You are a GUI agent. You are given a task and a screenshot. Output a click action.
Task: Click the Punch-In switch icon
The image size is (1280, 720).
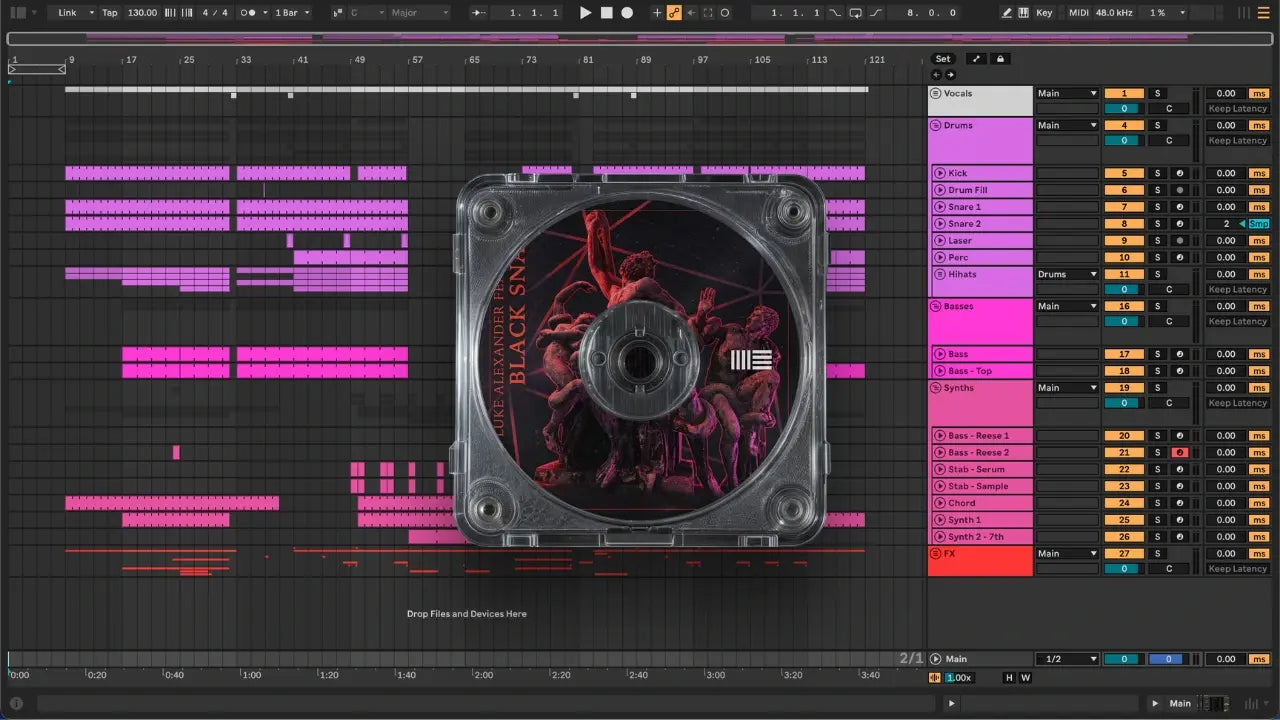pos(835,13)
